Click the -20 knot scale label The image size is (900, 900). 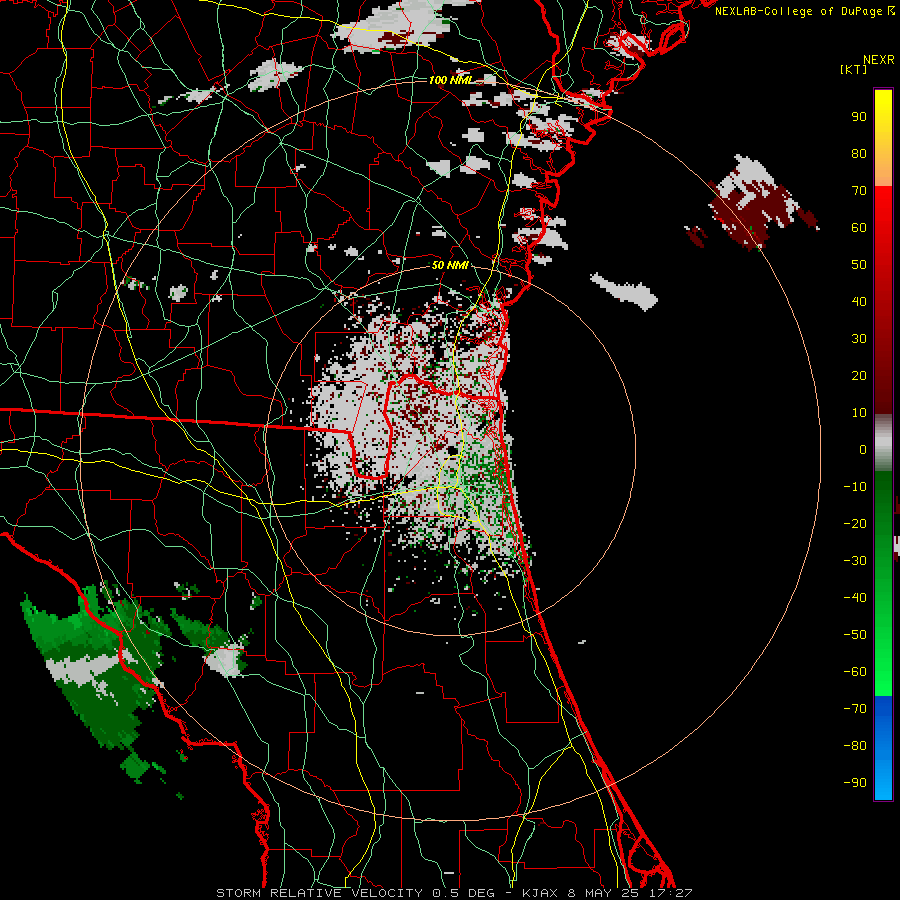(x=855, y=523)
